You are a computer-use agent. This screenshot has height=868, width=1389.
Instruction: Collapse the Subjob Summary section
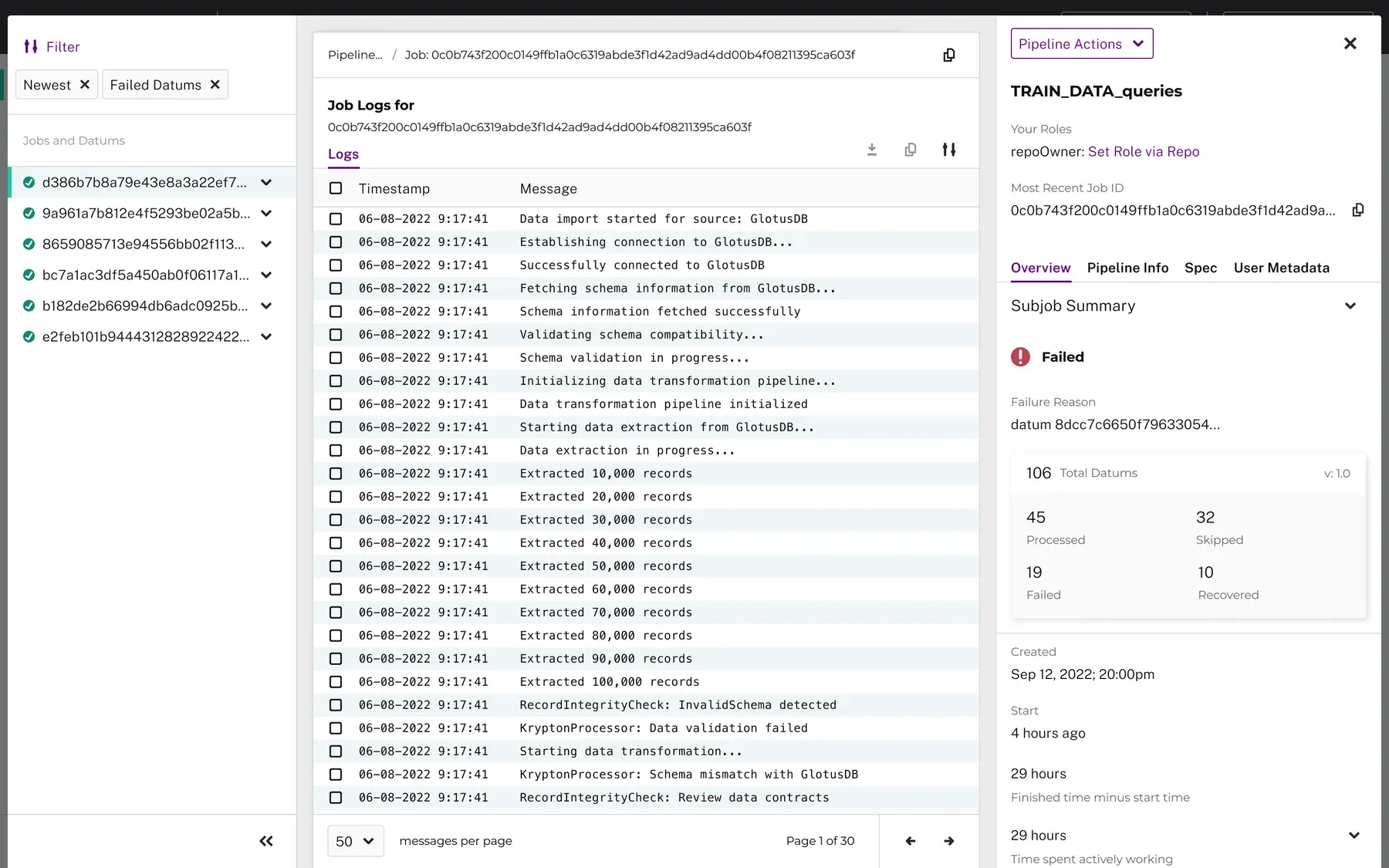pyautogui.click(x=1350, y=306)
